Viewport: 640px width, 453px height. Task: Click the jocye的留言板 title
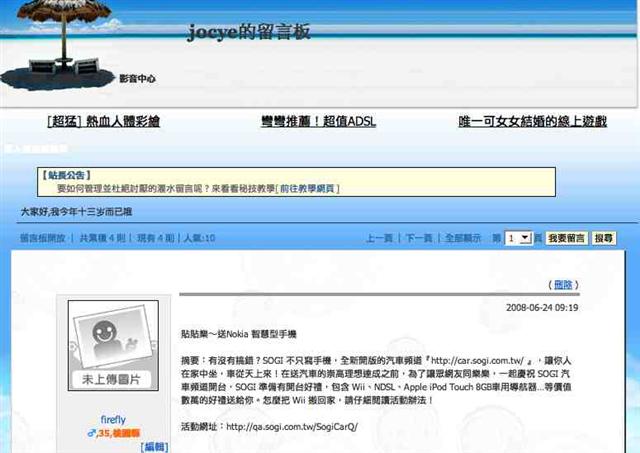[249, 32]
